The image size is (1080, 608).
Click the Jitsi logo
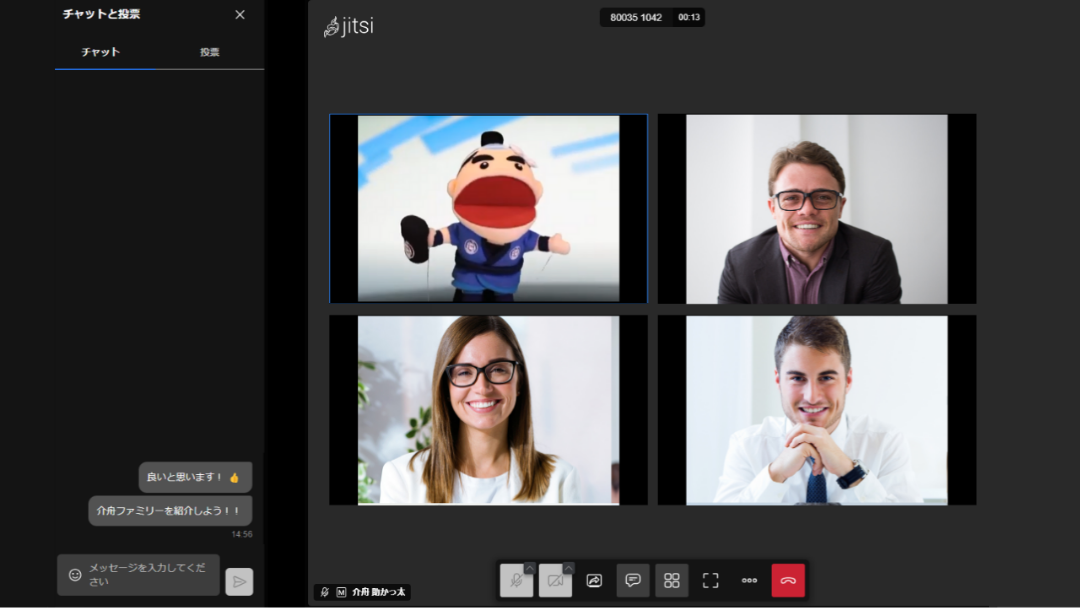[349, 25]
